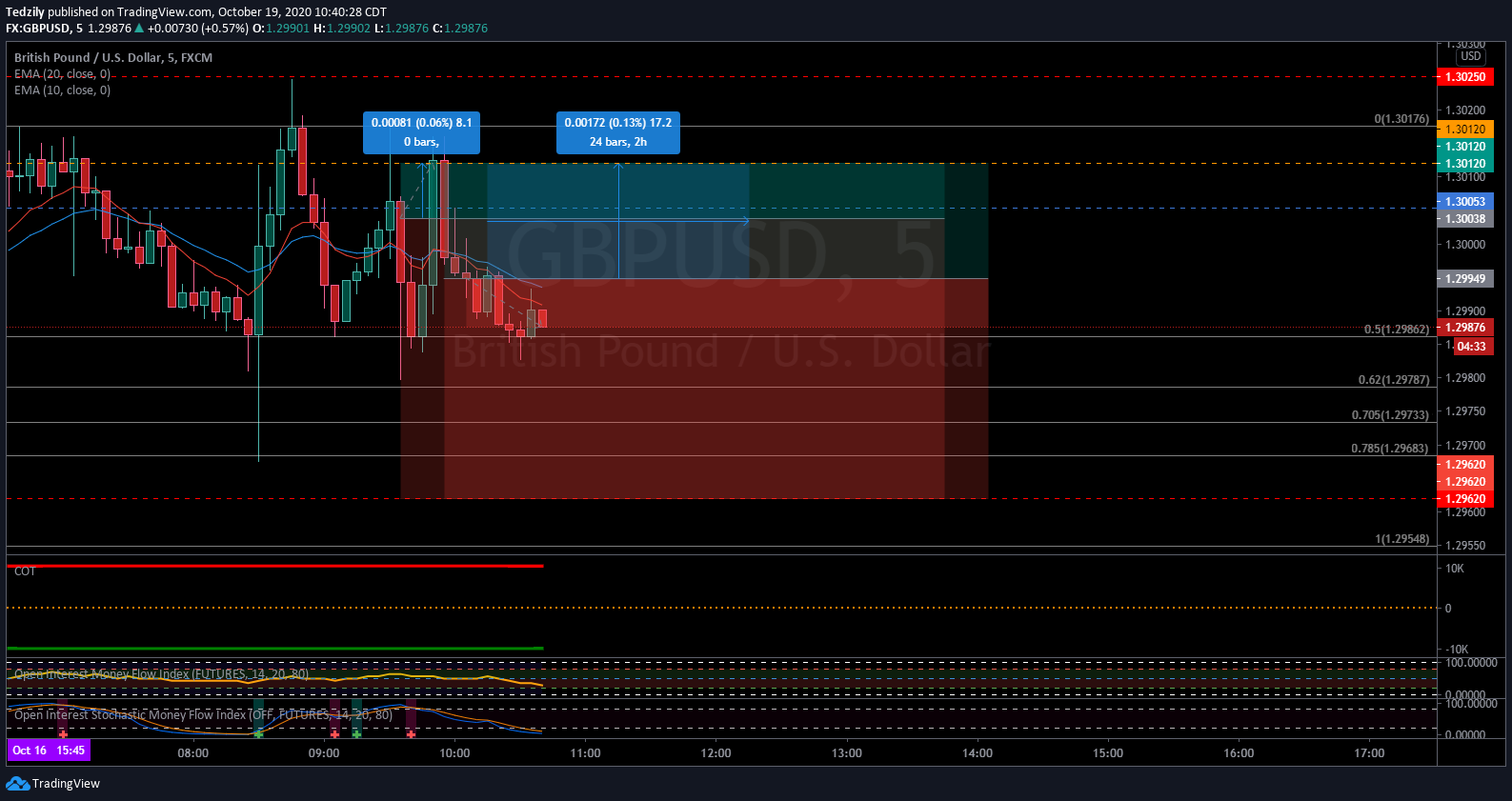Click the gray 1.30038 price tag

(1464, 219)
